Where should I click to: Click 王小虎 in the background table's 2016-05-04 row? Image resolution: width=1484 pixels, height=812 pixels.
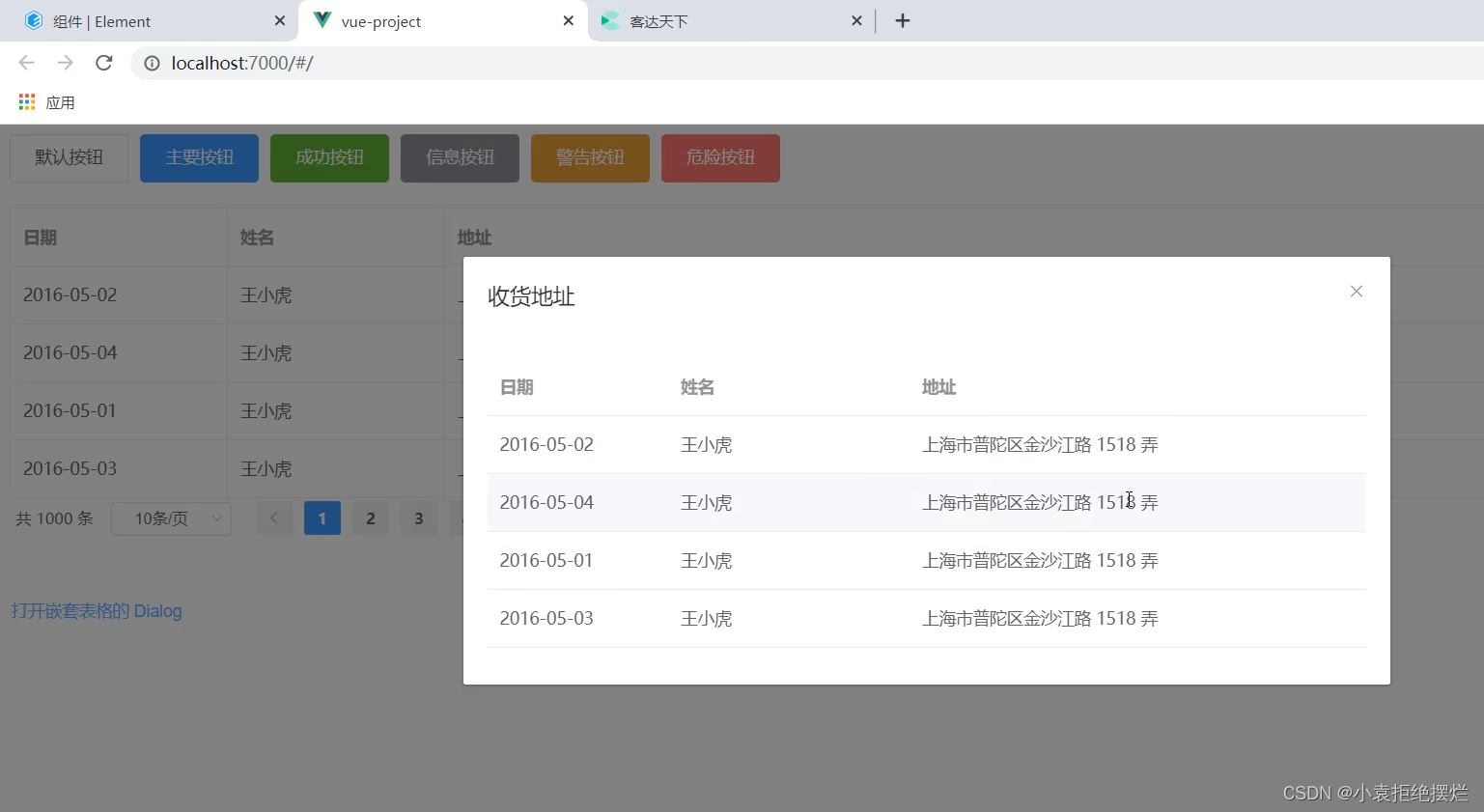(266, 353)
